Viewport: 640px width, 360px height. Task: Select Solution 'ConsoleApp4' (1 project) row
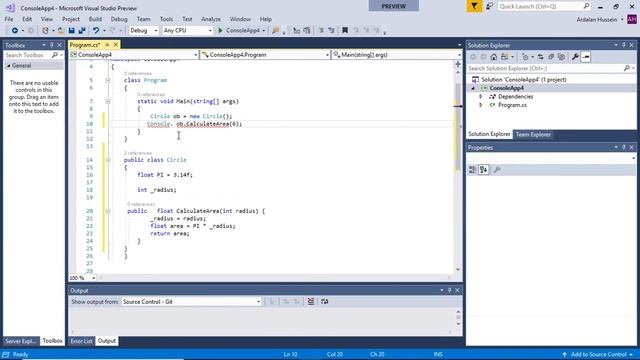[524, 80]
